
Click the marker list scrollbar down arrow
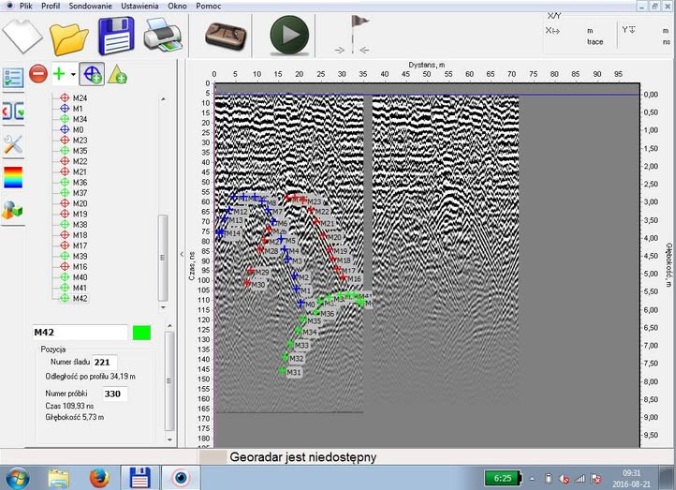tap(163, 308)
